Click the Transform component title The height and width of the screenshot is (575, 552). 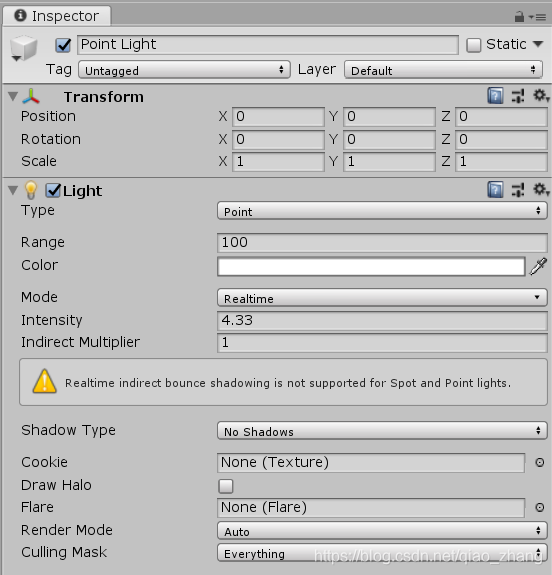pyautogui.click(x=104, y=97)
